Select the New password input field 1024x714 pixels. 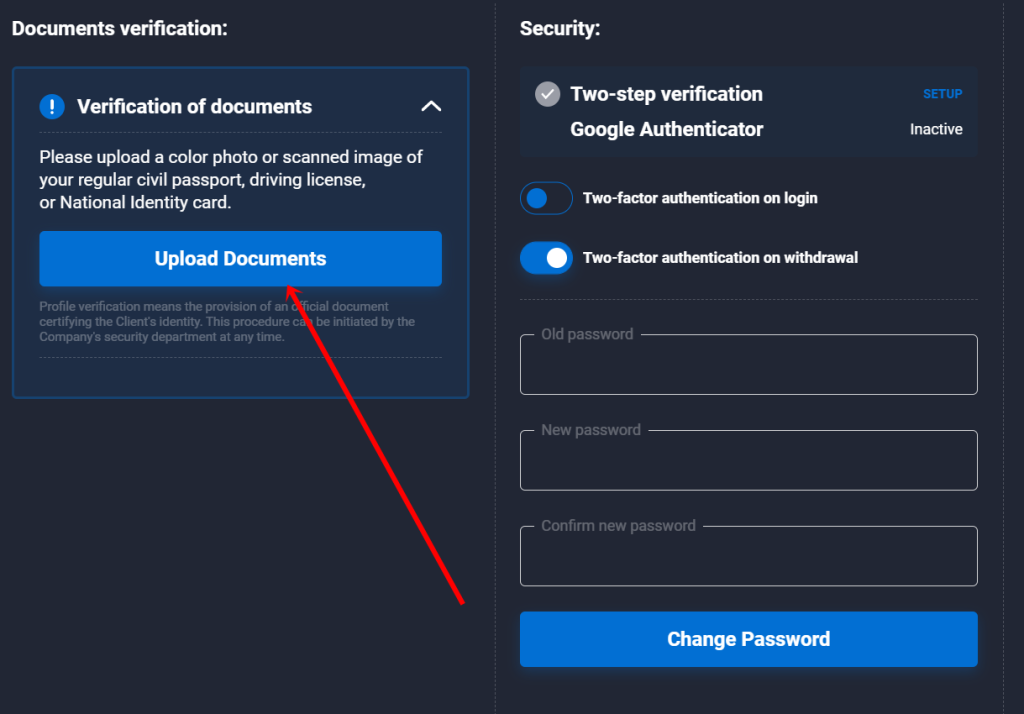pyautogui.click(x=748, y=461)
